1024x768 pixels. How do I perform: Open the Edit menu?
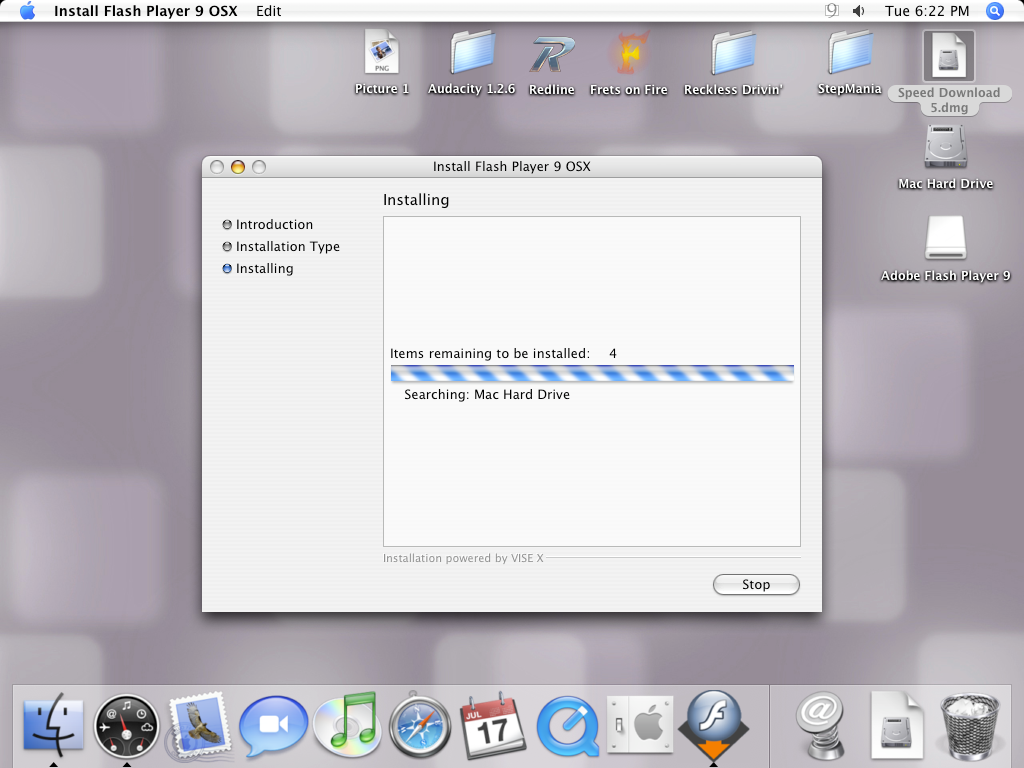coord(268,11)
